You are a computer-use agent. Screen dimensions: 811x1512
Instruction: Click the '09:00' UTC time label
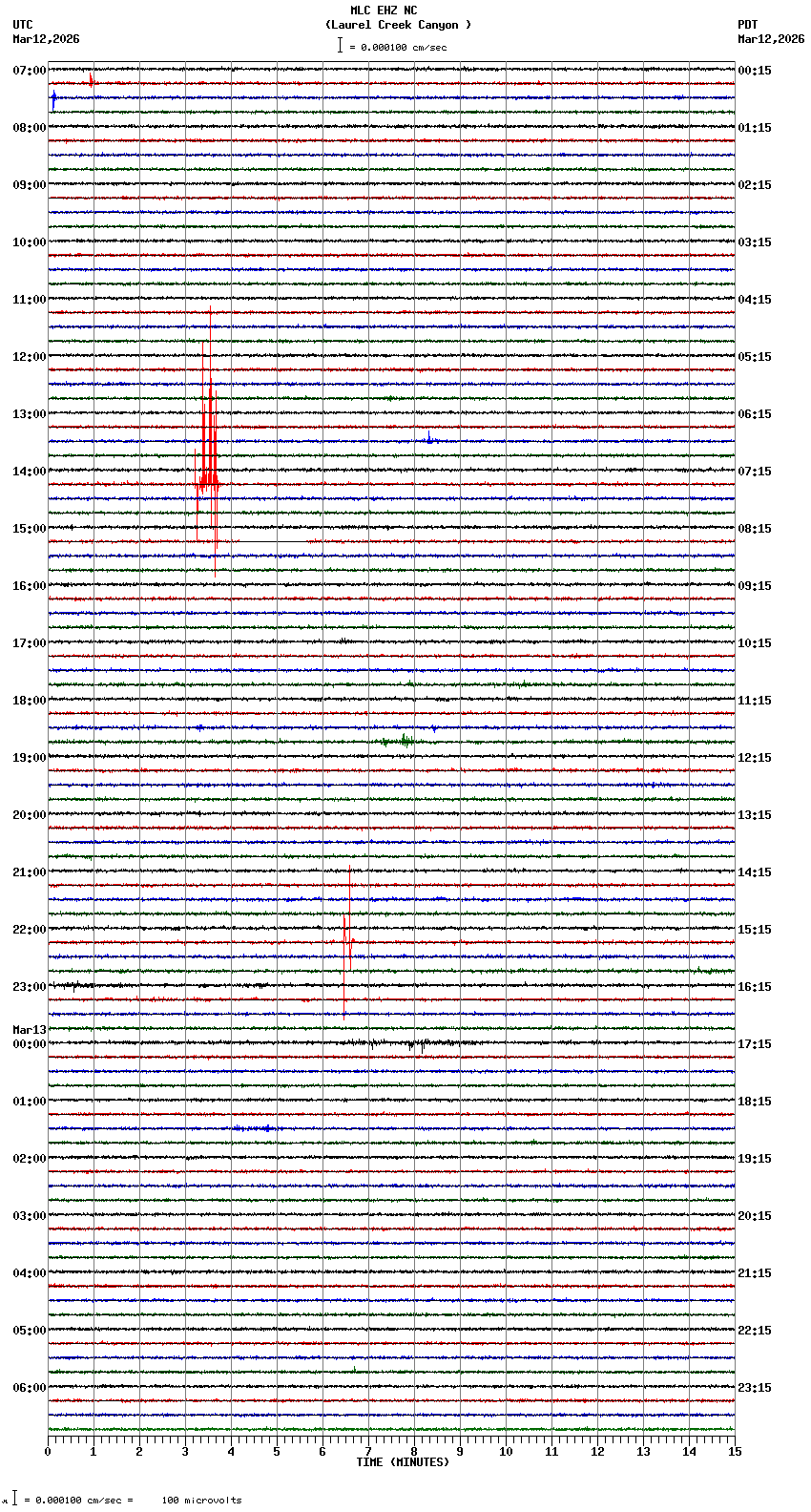30,185
